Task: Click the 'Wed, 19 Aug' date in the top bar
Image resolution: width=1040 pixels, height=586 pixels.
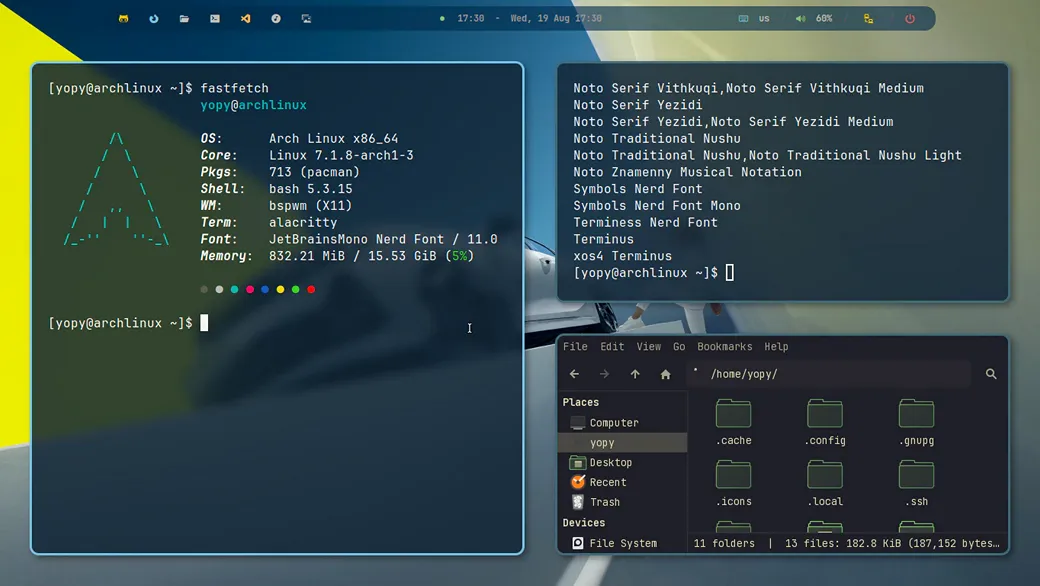Action: [x=540, y=19]
